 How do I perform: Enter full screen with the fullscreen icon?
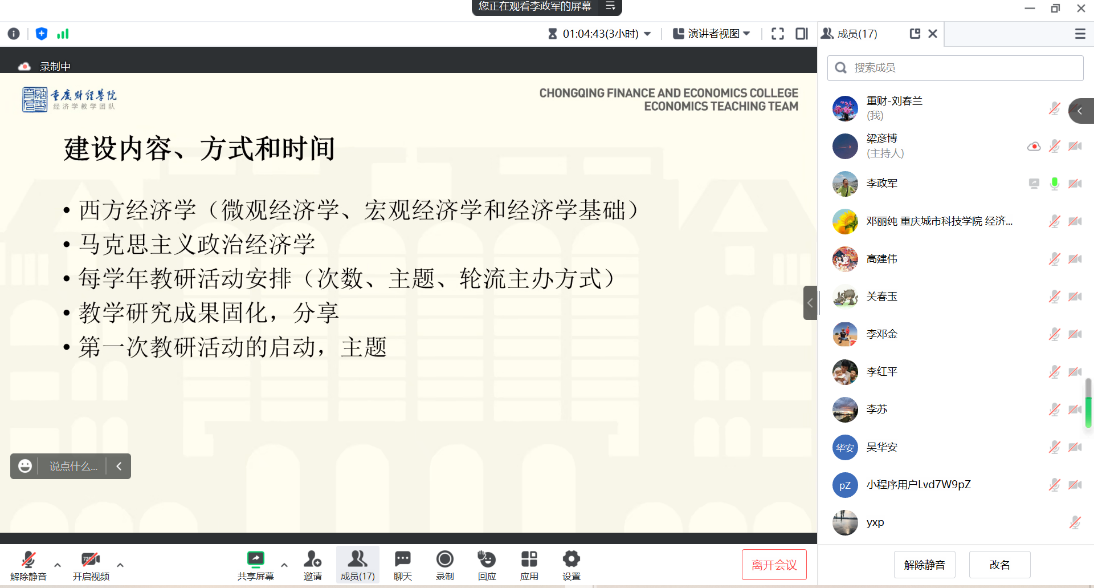pos(778,33)
